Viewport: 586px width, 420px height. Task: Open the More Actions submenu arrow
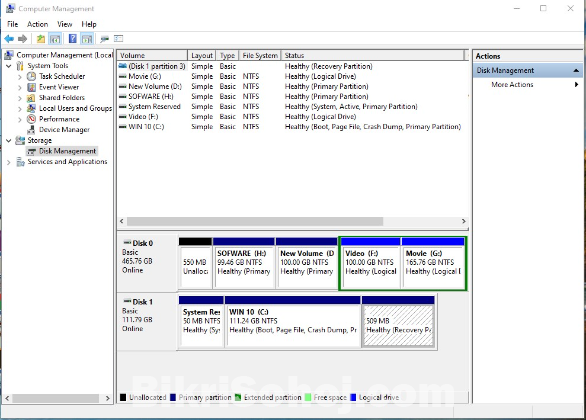[576, 84]
